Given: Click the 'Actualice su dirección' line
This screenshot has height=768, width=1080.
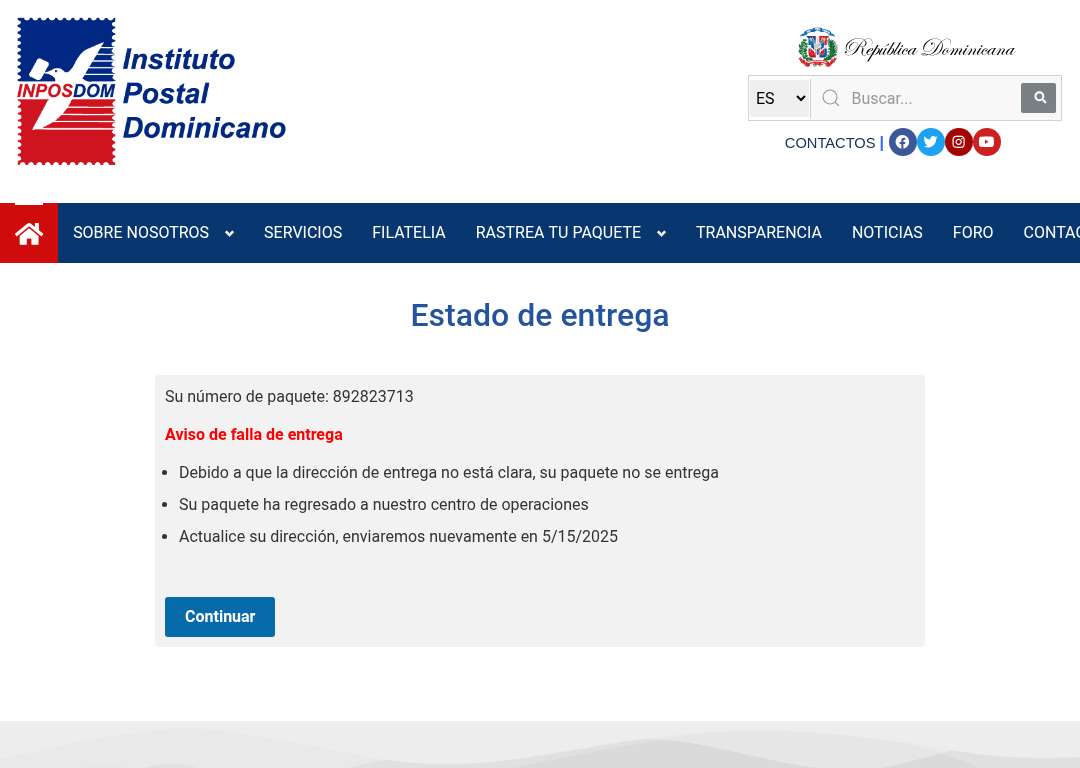Looking at the screenshot, I should click(x=398, y=537).
